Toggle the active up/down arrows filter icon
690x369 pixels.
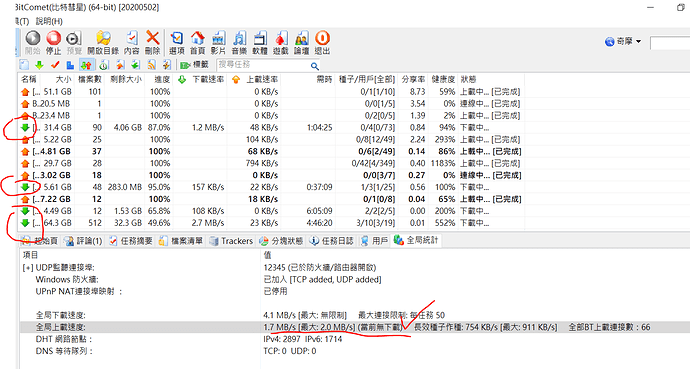pyautogui.click(x=86, y=65)
